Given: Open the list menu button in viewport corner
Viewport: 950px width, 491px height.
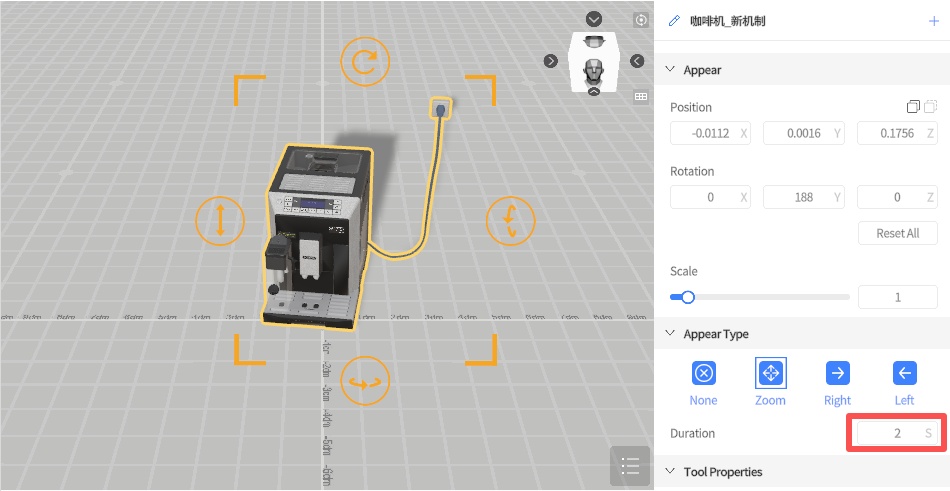Looking at the screenshot, I should 630,466.
